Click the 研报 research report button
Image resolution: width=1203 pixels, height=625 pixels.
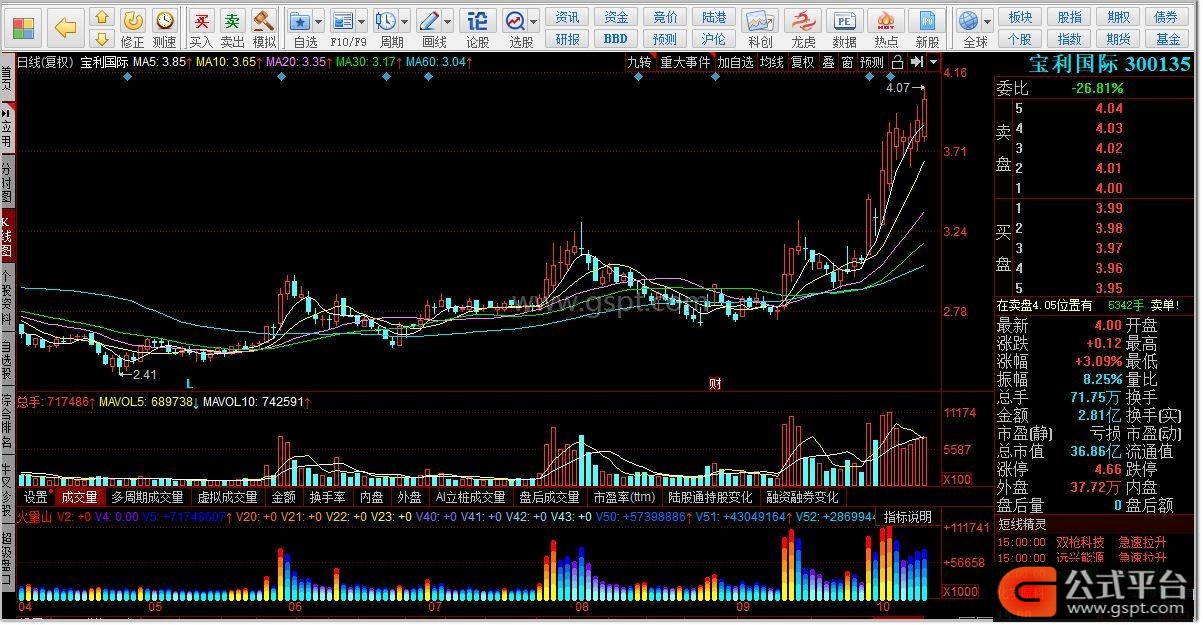pyautogui.click(x=568, y=39)
